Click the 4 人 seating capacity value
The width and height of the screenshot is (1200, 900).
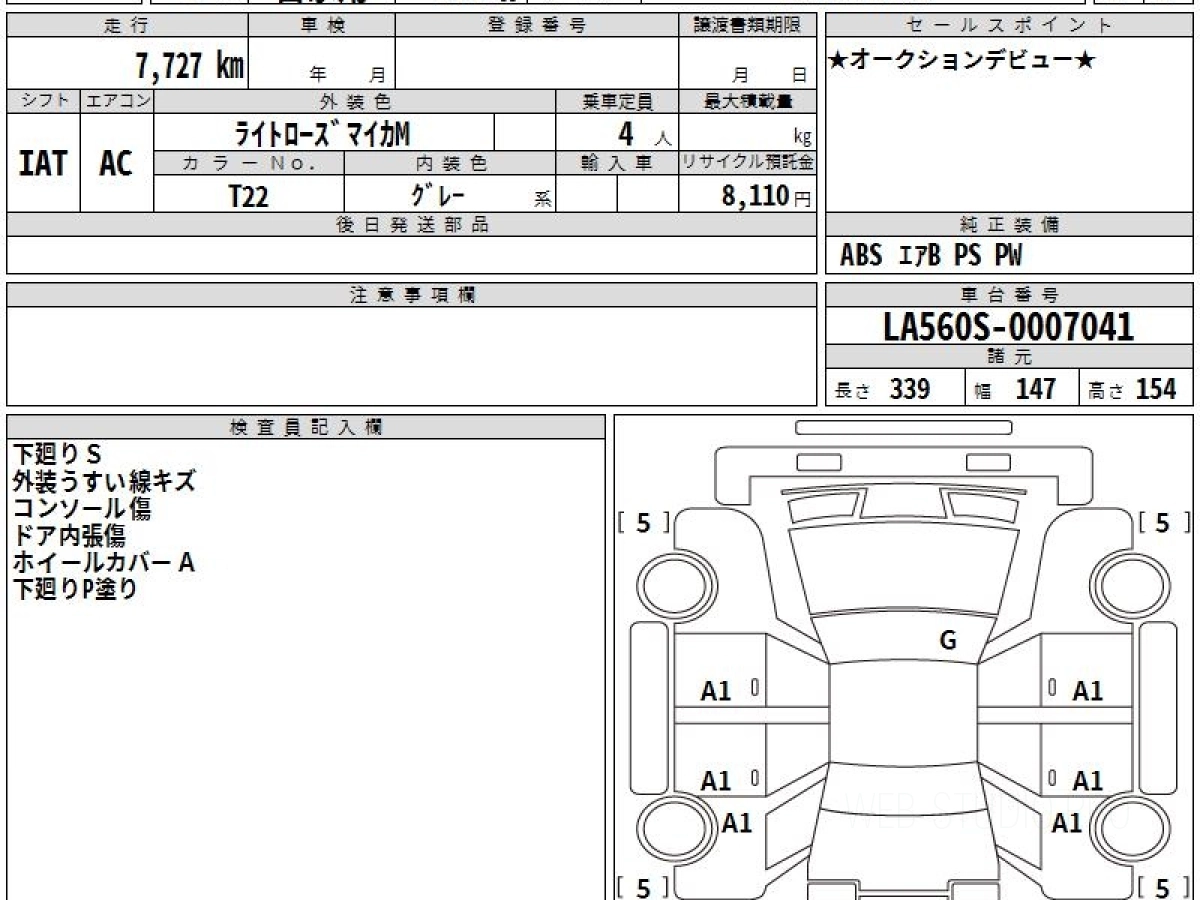[643, 133]
